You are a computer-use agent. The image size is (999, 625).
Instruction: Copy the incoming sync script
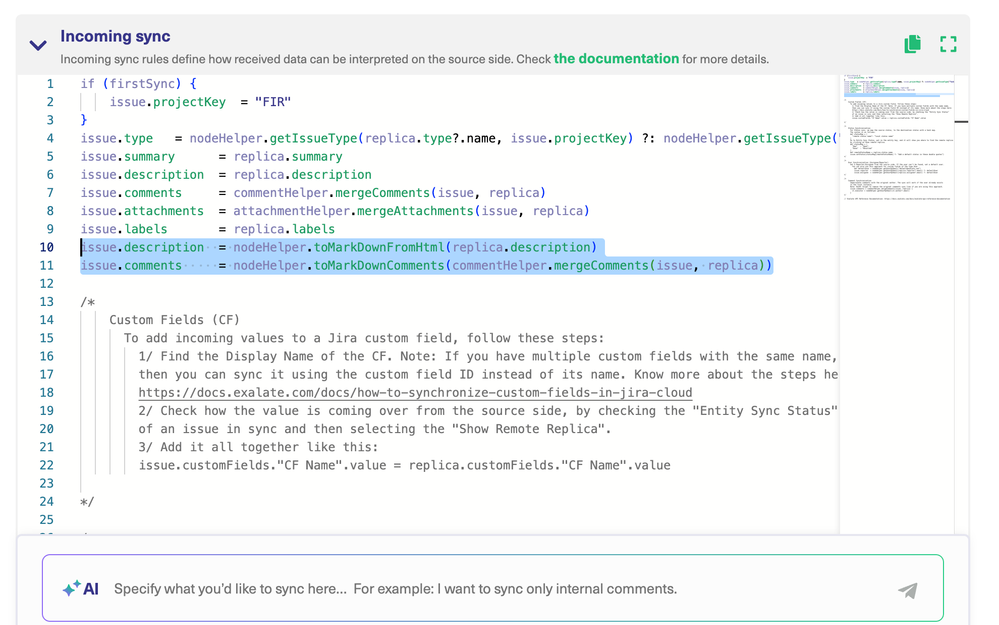tap(912, 44)
